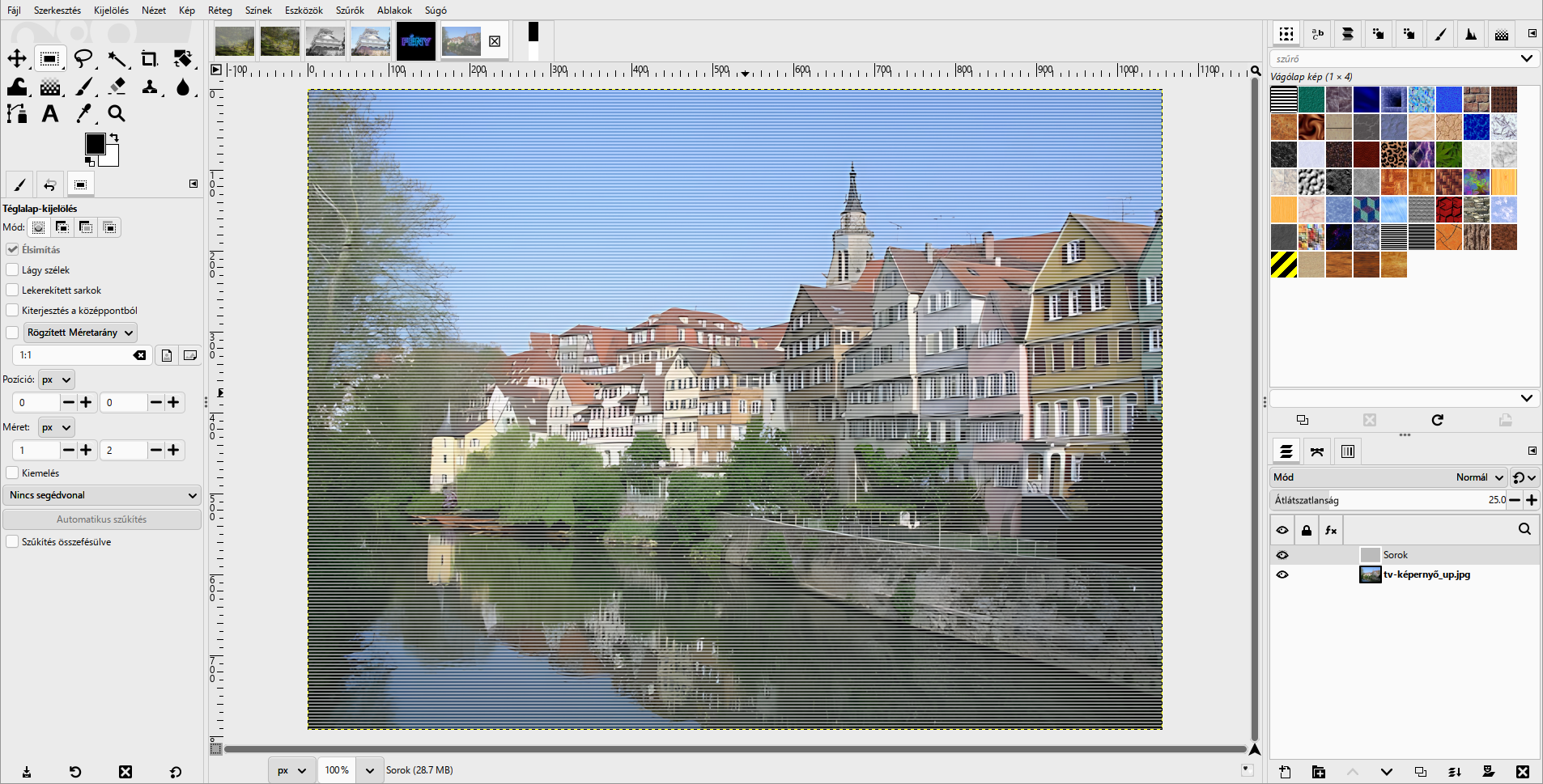Select the Zoom magnifier tool

[117, 114]
